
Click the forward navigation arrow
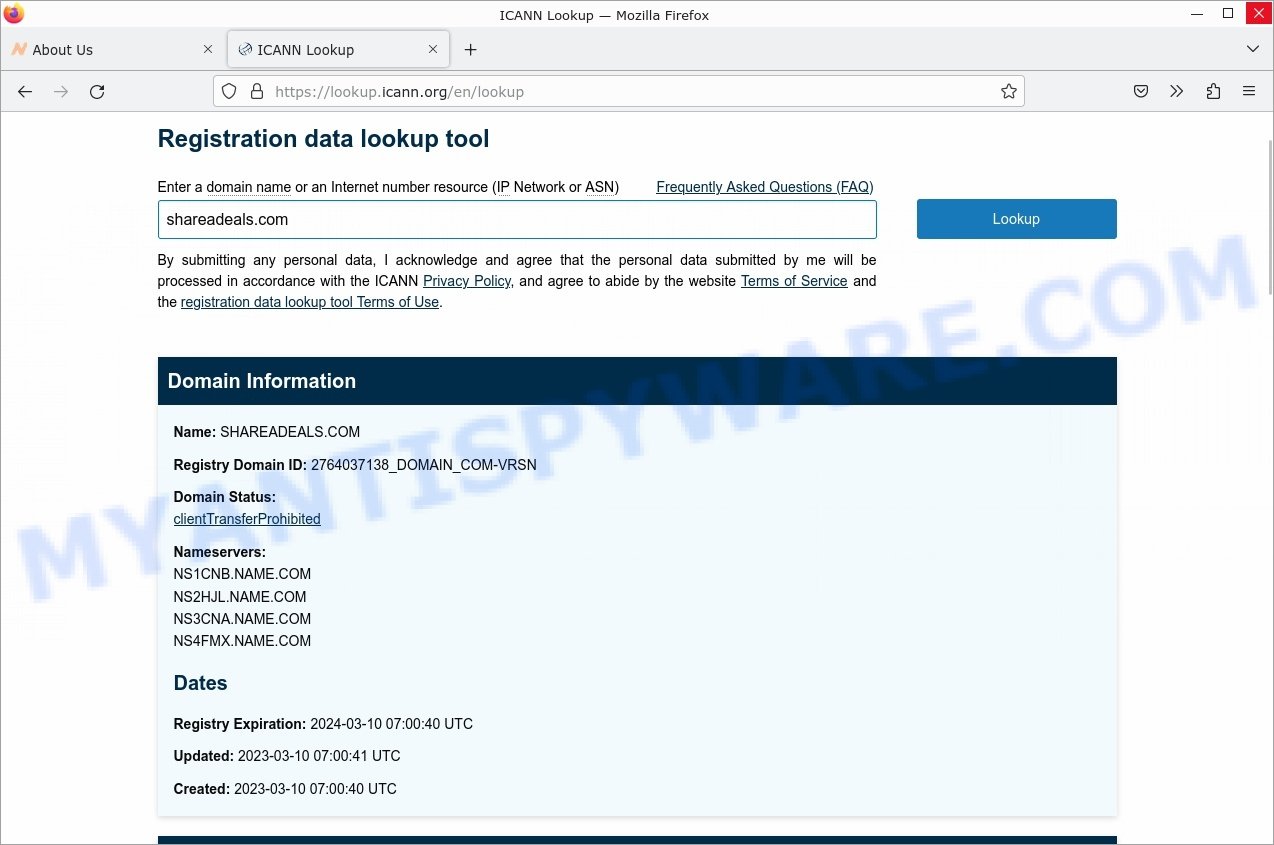click(61, 92)
